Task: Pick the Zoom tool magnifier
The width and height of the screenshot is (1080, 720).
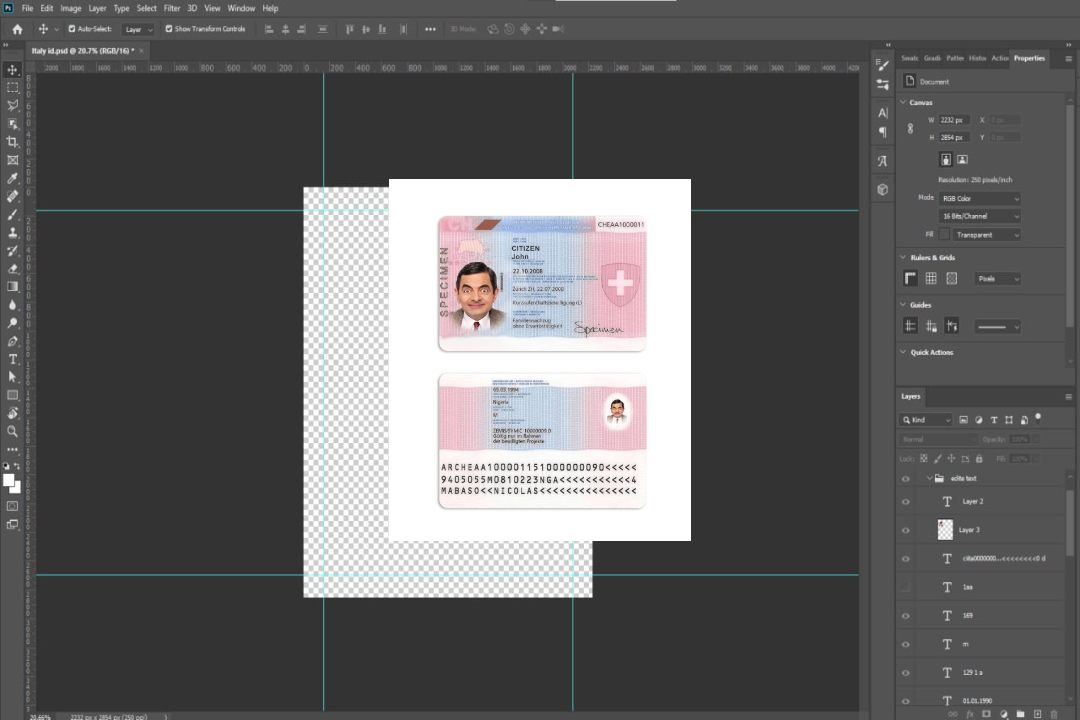Action: (13, 431)
